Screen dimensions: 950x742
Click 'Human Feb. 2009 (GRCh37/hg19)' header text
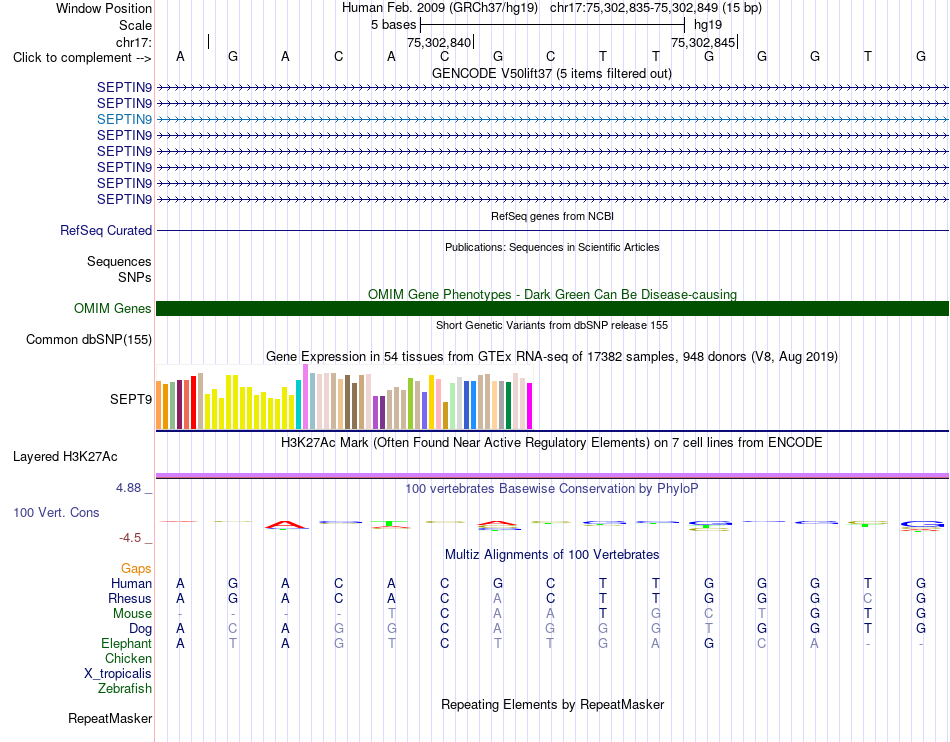click(x=440, y=8)
